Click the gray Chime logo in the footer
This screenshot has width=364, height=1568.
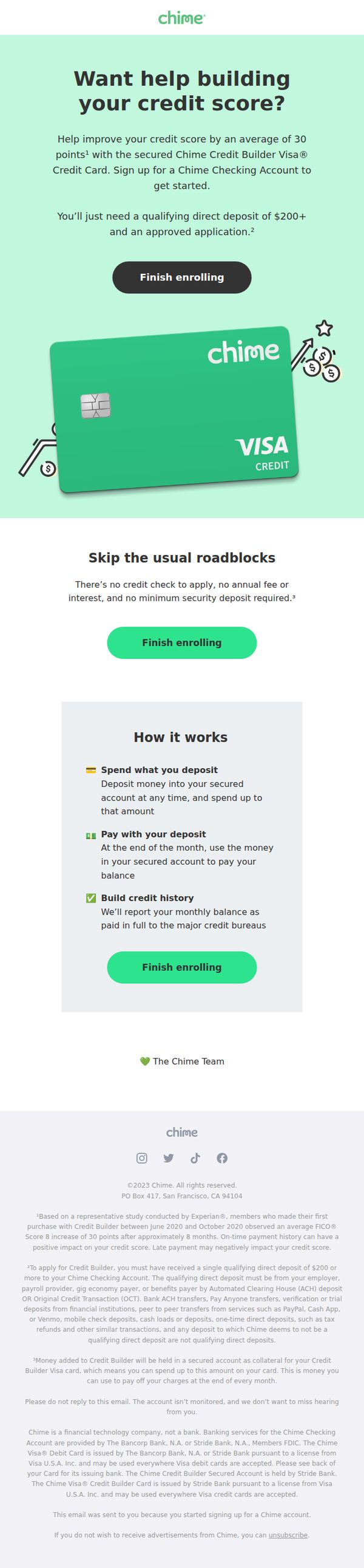coord(181,1132)
